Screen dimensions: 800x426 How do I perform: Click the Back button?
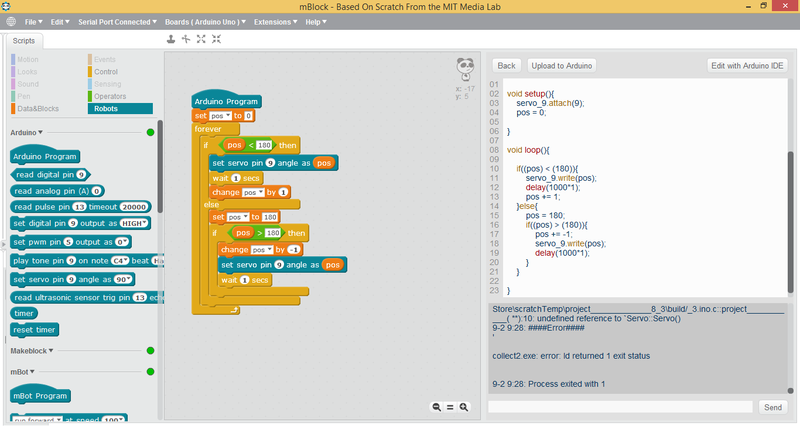tap(506, 66)
